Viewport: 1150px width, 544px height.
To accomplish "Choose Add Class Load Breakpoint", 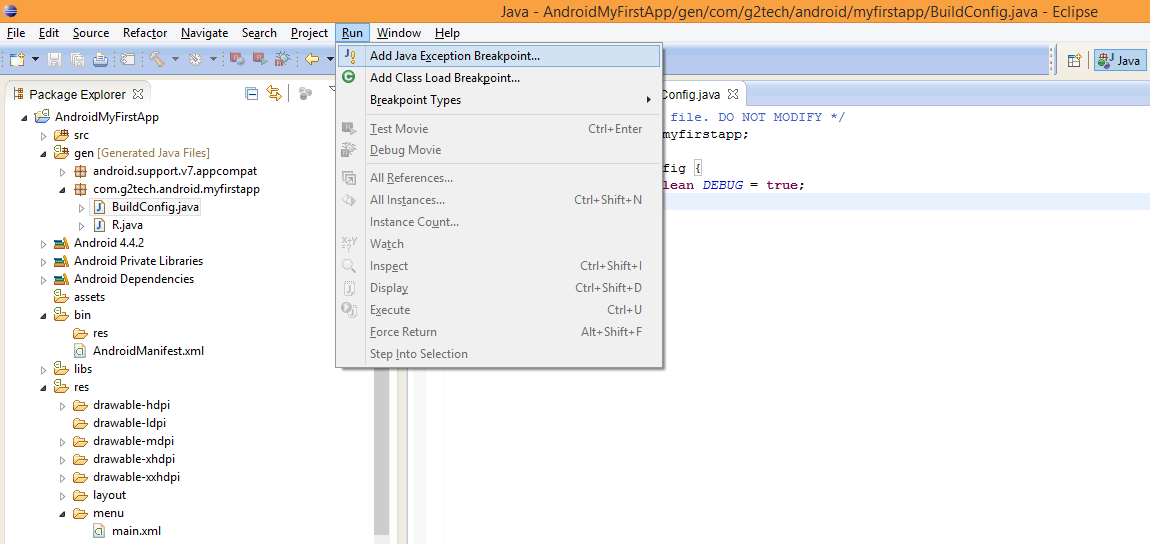I will (x=499, y=78).
